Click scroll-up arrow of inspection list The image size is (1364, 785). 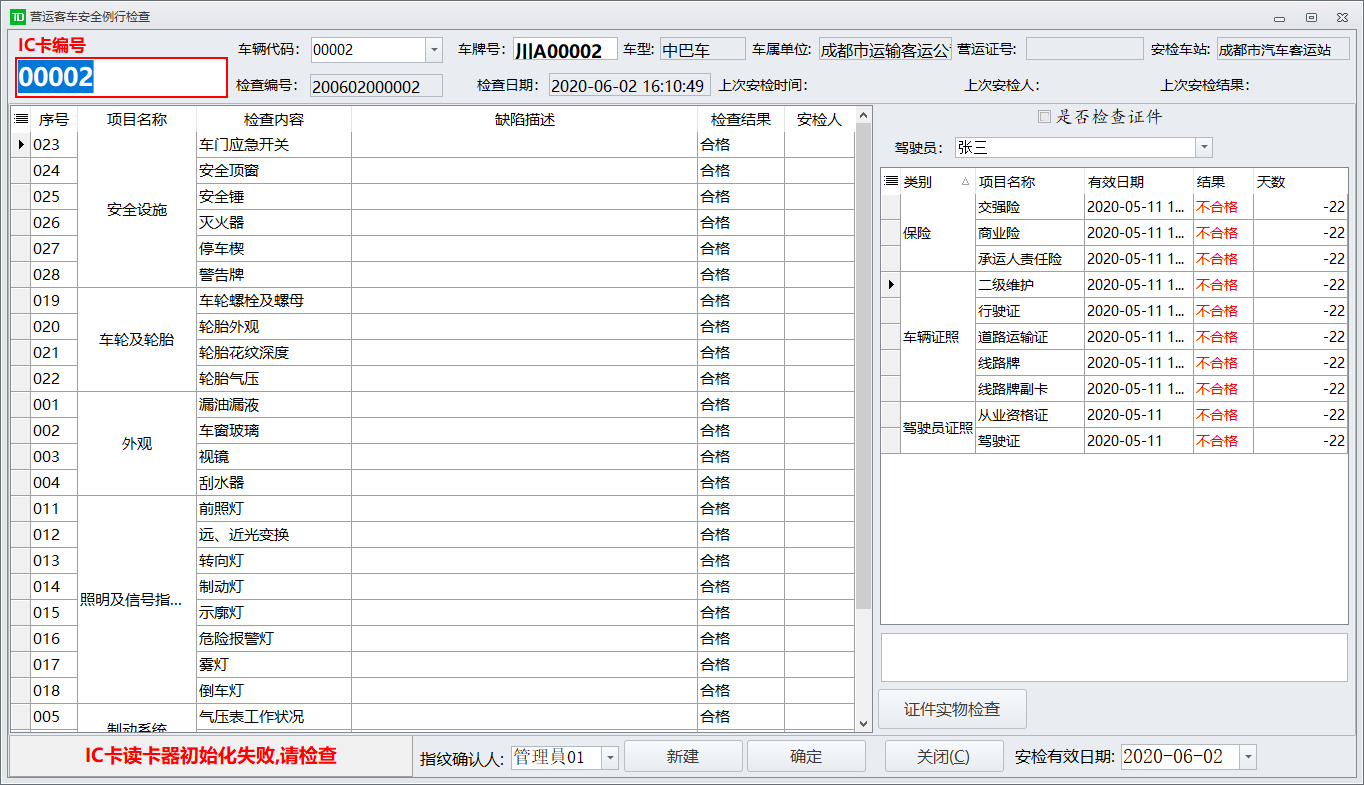point(864,117)
